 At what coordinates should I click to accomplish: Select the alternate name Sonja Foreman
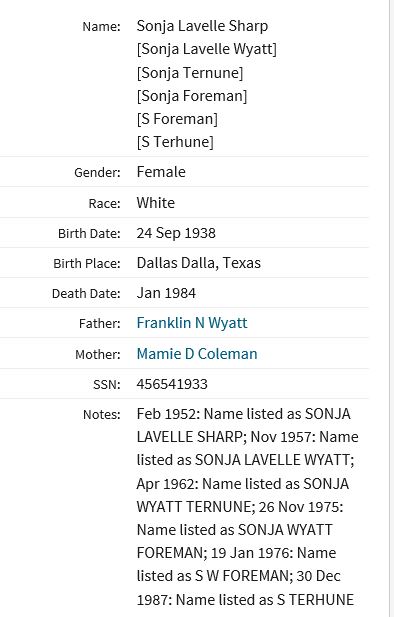pos(192,96)
